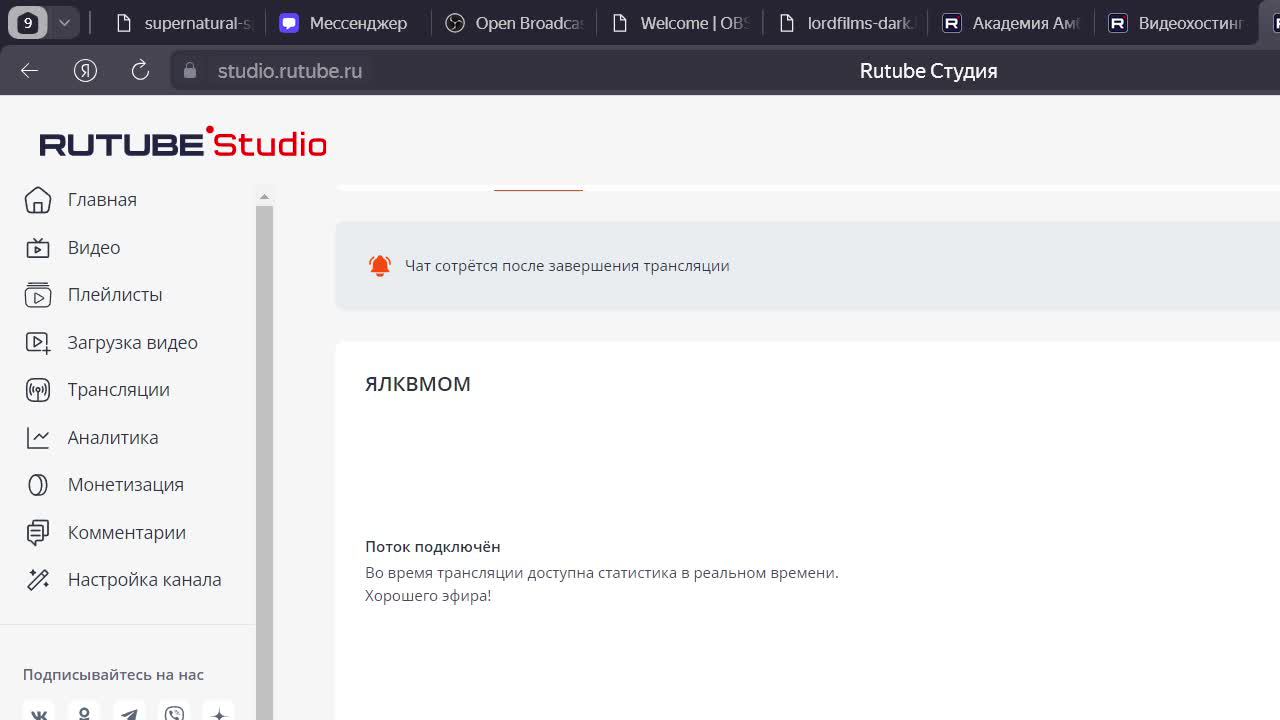Switch to the supernatural-s browser tab

183,22
